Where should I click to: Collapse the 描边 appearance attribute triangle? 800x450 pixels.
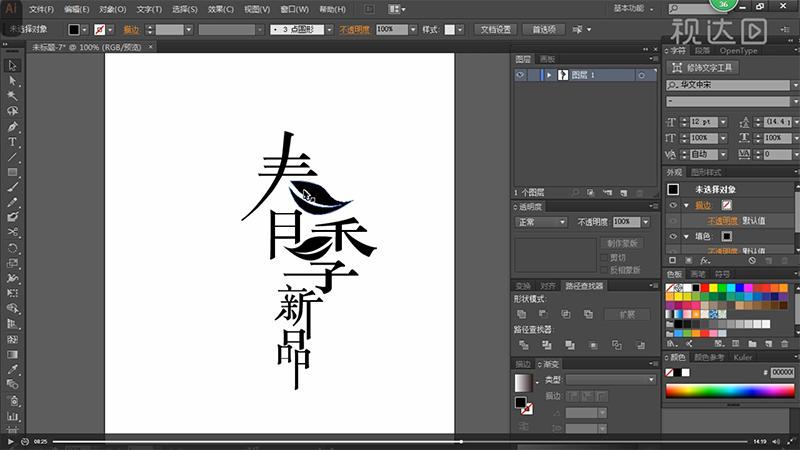686,205
